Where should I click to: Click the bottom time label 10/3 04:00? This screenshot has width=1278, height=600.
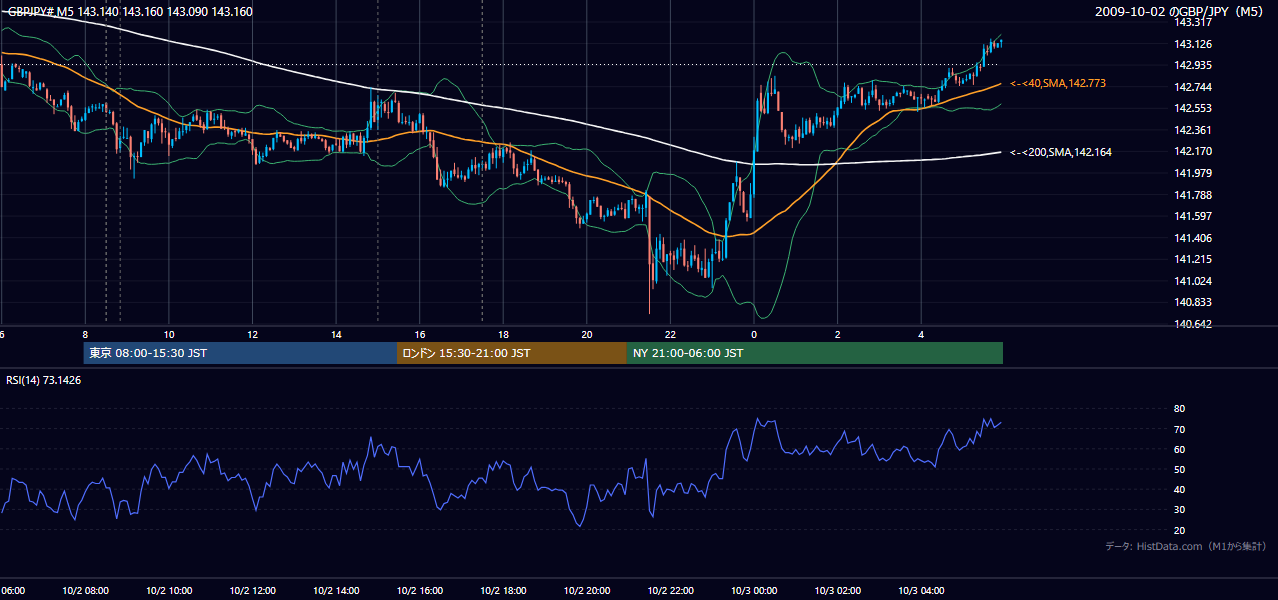tap(921, 591)
